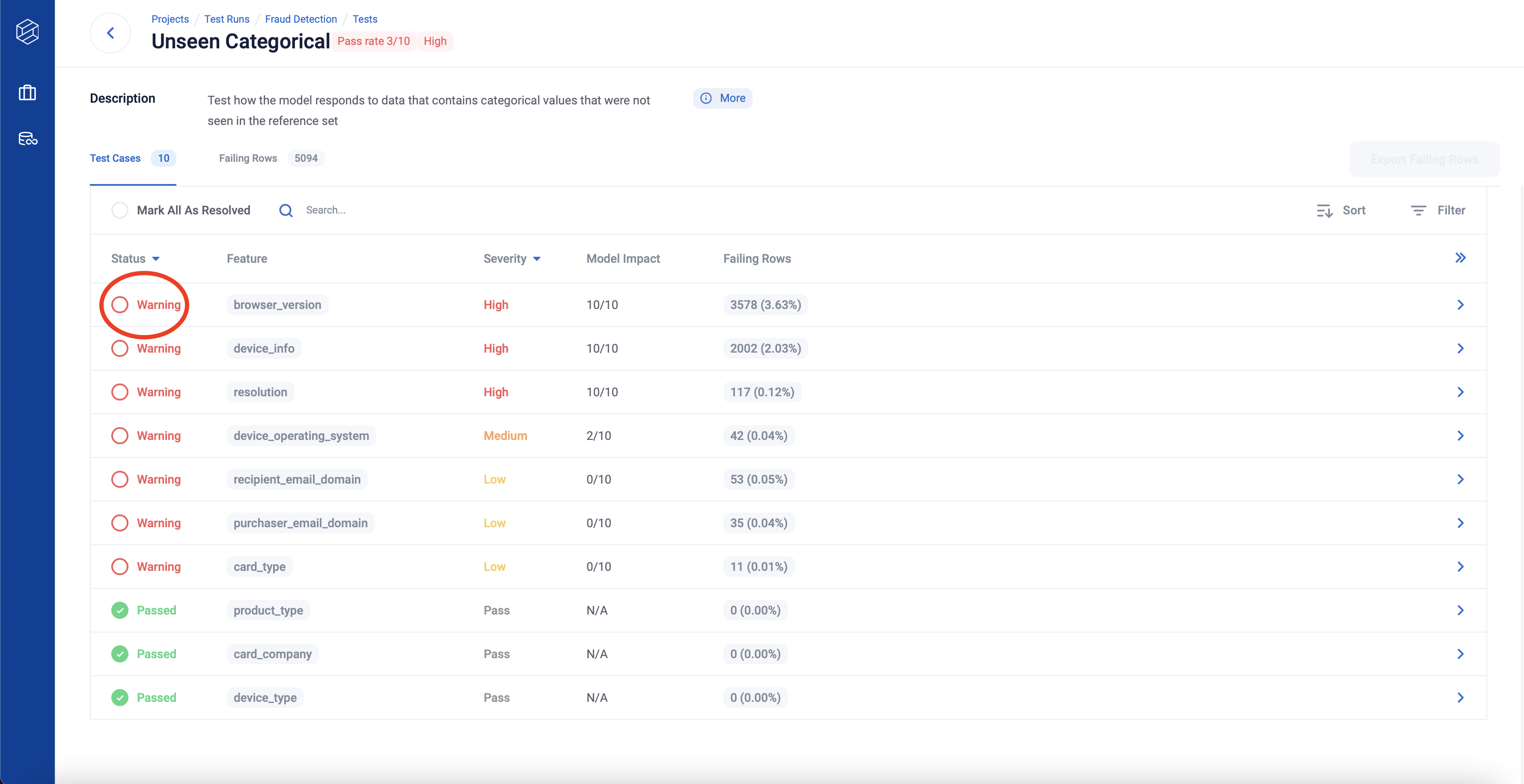Image resolution: width=1524 pixels, height=784 pixels.
Task: Click green check icon for device_type
Action: 119,698
